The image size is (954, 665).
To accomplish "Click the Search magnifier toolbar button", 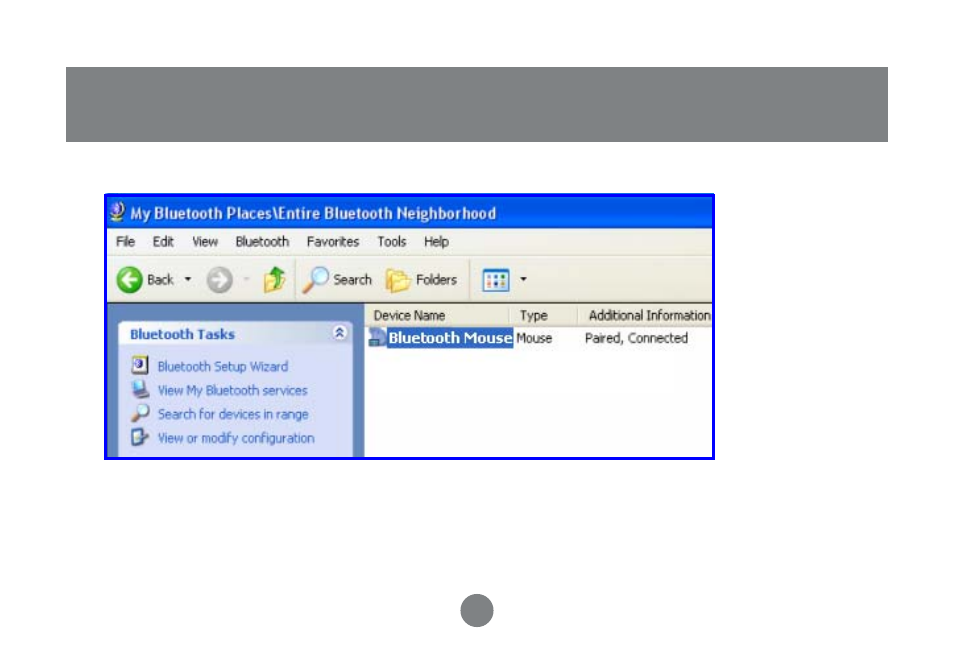I will [x=337, y=280].
